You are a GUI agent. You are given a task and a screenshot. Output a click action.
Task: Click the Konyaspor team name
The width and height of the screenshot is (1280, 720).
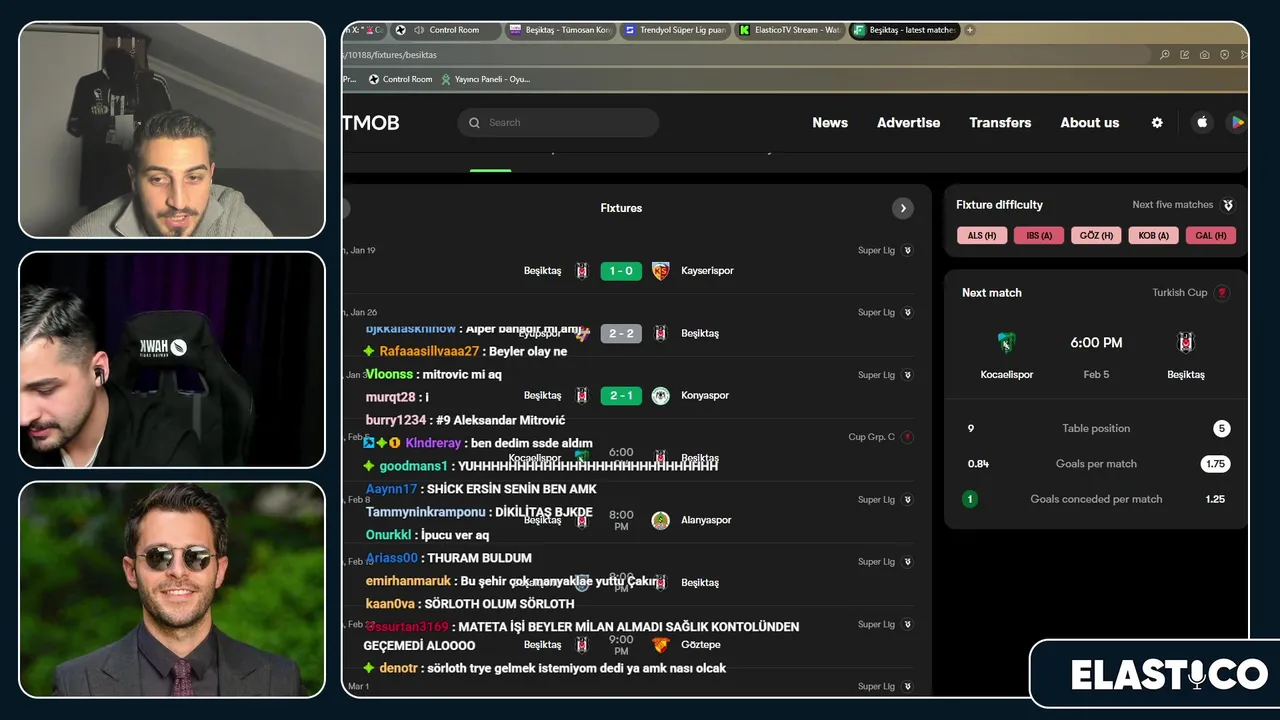coord(705,395)
